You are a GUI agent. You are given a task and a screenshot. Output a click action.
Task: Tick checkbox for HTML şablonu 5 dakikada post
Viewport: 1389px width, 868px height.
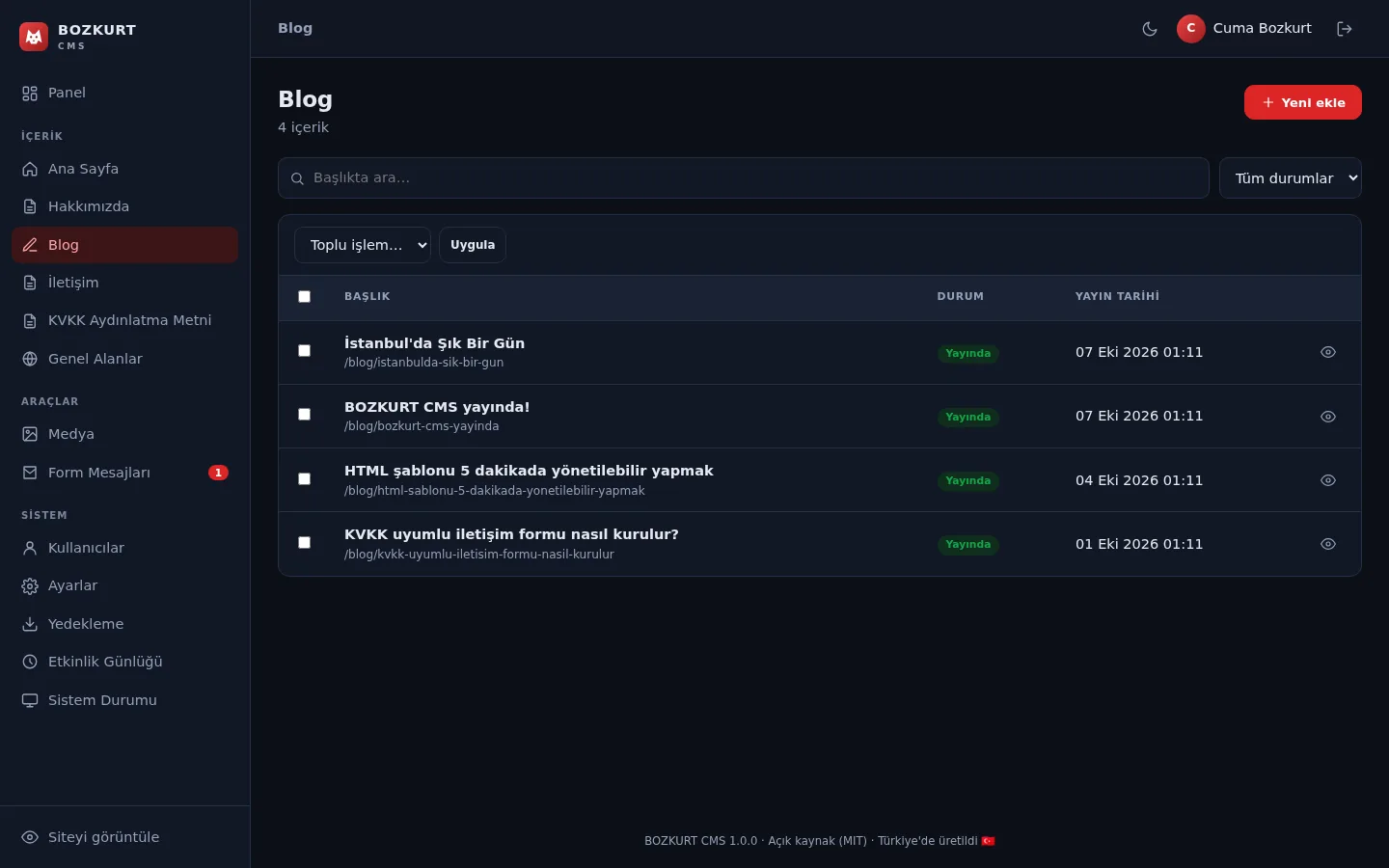(x=305, y=479)
